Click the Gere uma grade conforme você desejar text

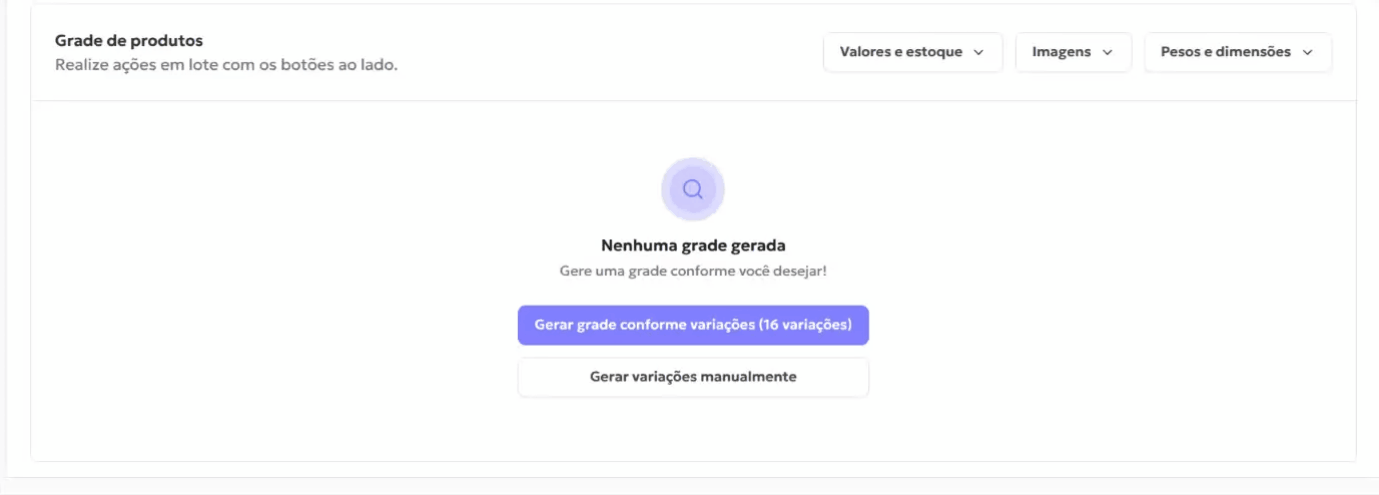coord(693,271)
